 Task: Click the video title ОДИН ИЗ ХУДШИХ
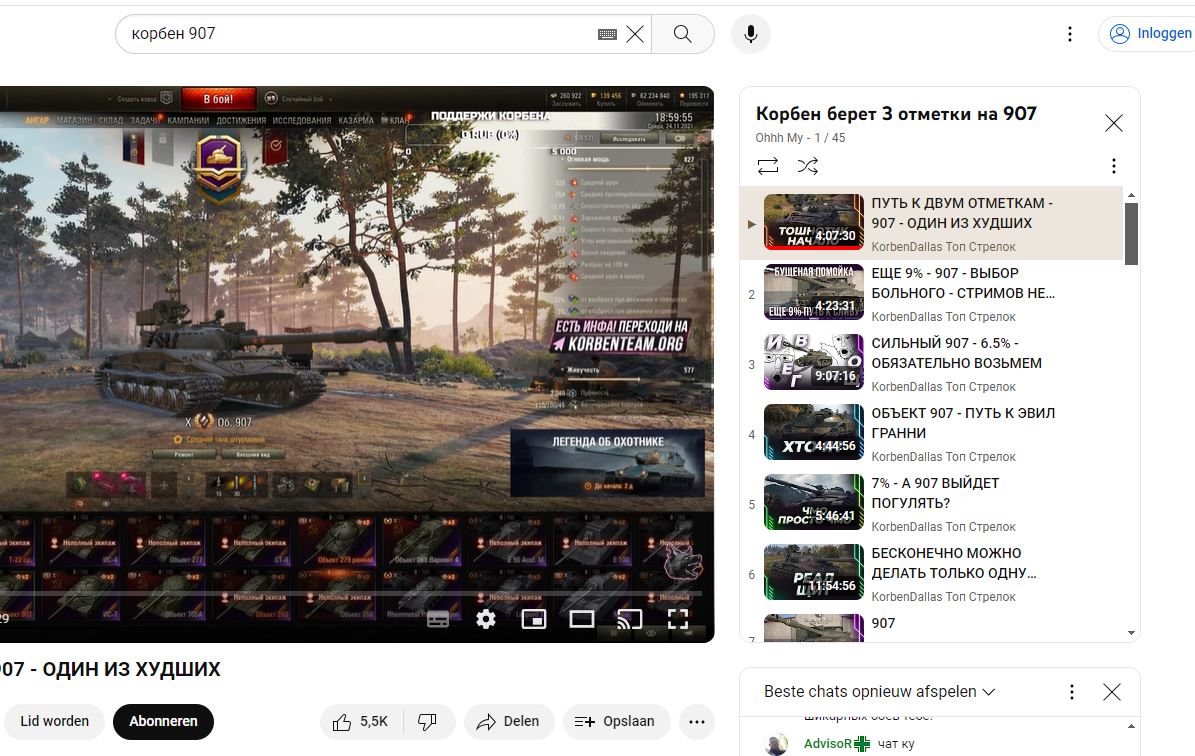click(111, 669)
